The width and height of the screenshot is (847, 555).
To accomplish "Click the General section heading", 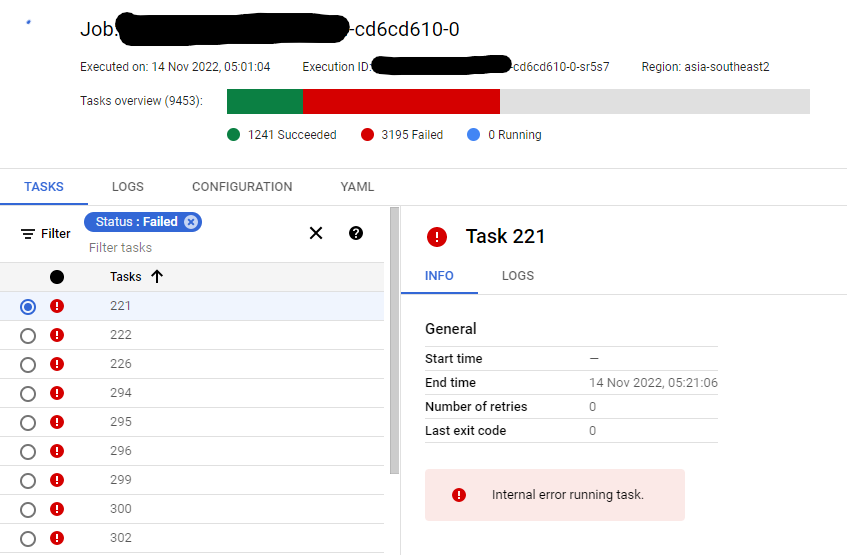I will tap(451, 329).
